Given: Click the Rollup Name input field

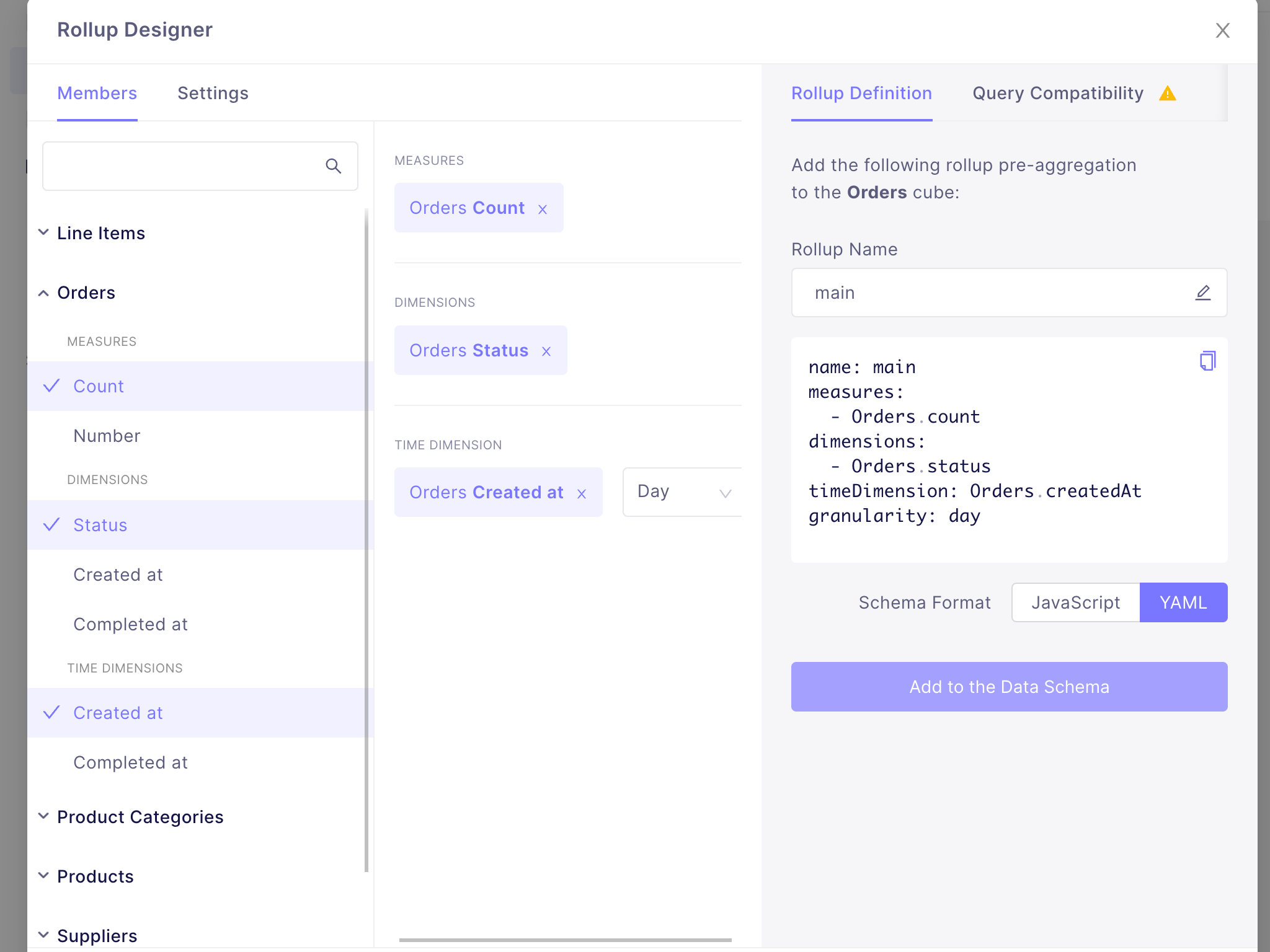Looking at the screenshot, I should pyautogui.click(x=1009, y=293).
